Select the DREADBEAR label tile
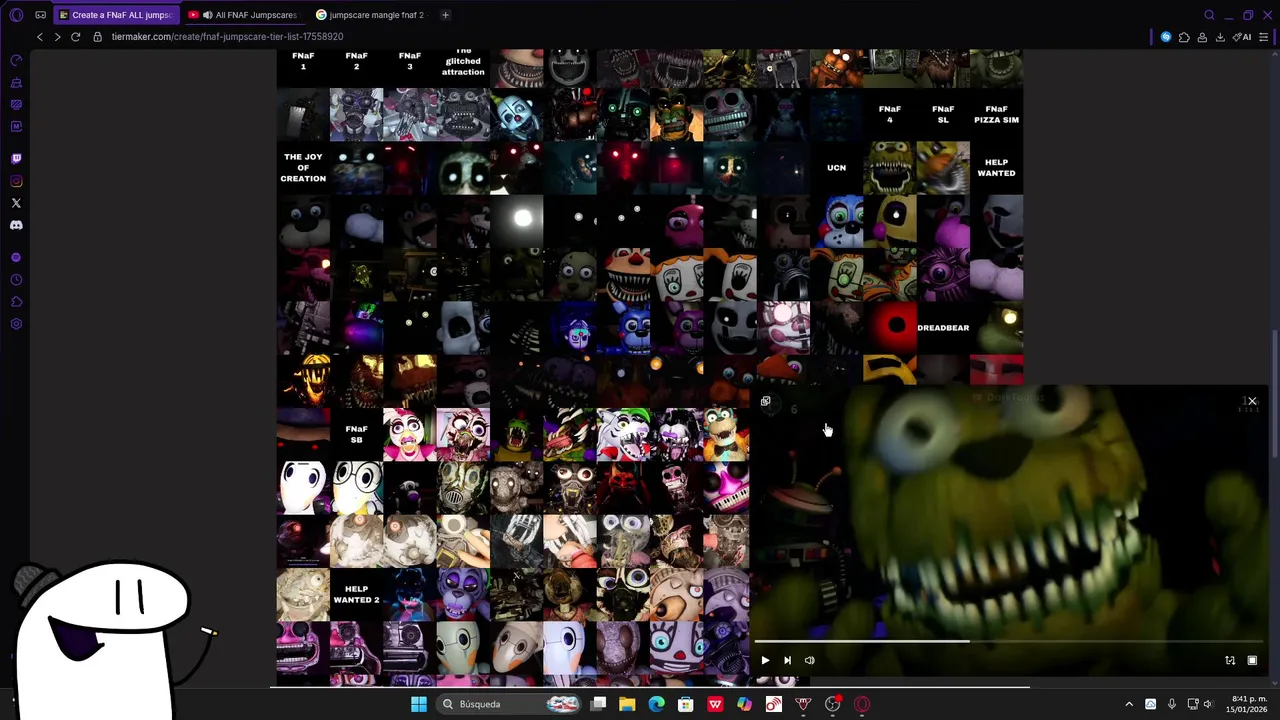Viewport: 1280px width, 720px height. 943,328
